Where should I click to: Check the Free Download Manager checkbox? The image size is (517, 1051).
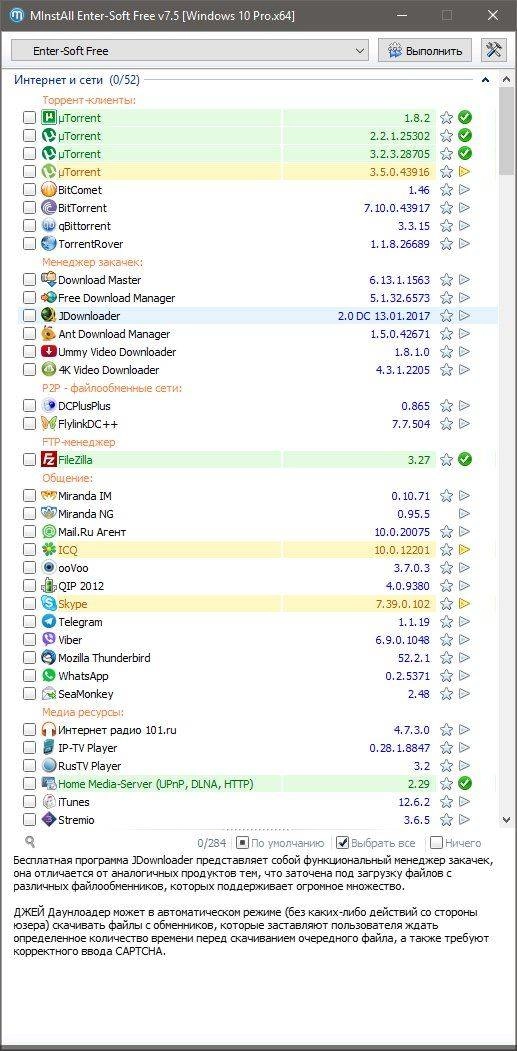[x=30, y=298]
